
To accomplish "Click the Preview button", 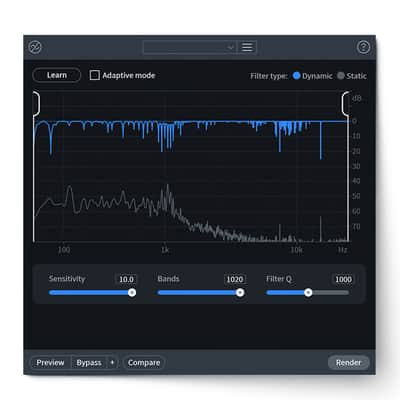I will click(50, 362).
